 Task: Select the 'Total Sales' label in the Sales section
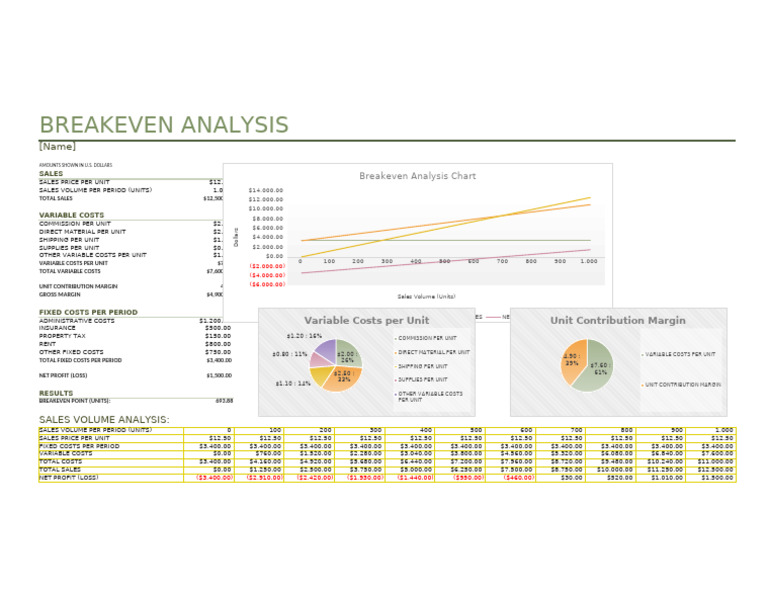56,198
